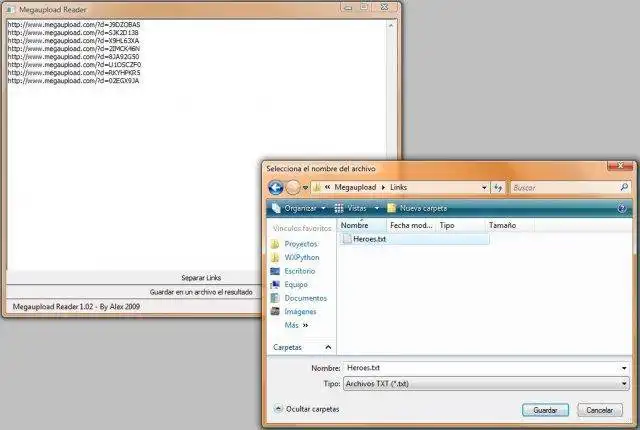
Task: Click the link ending X9HL63XA
Action: tap(73, 41)
